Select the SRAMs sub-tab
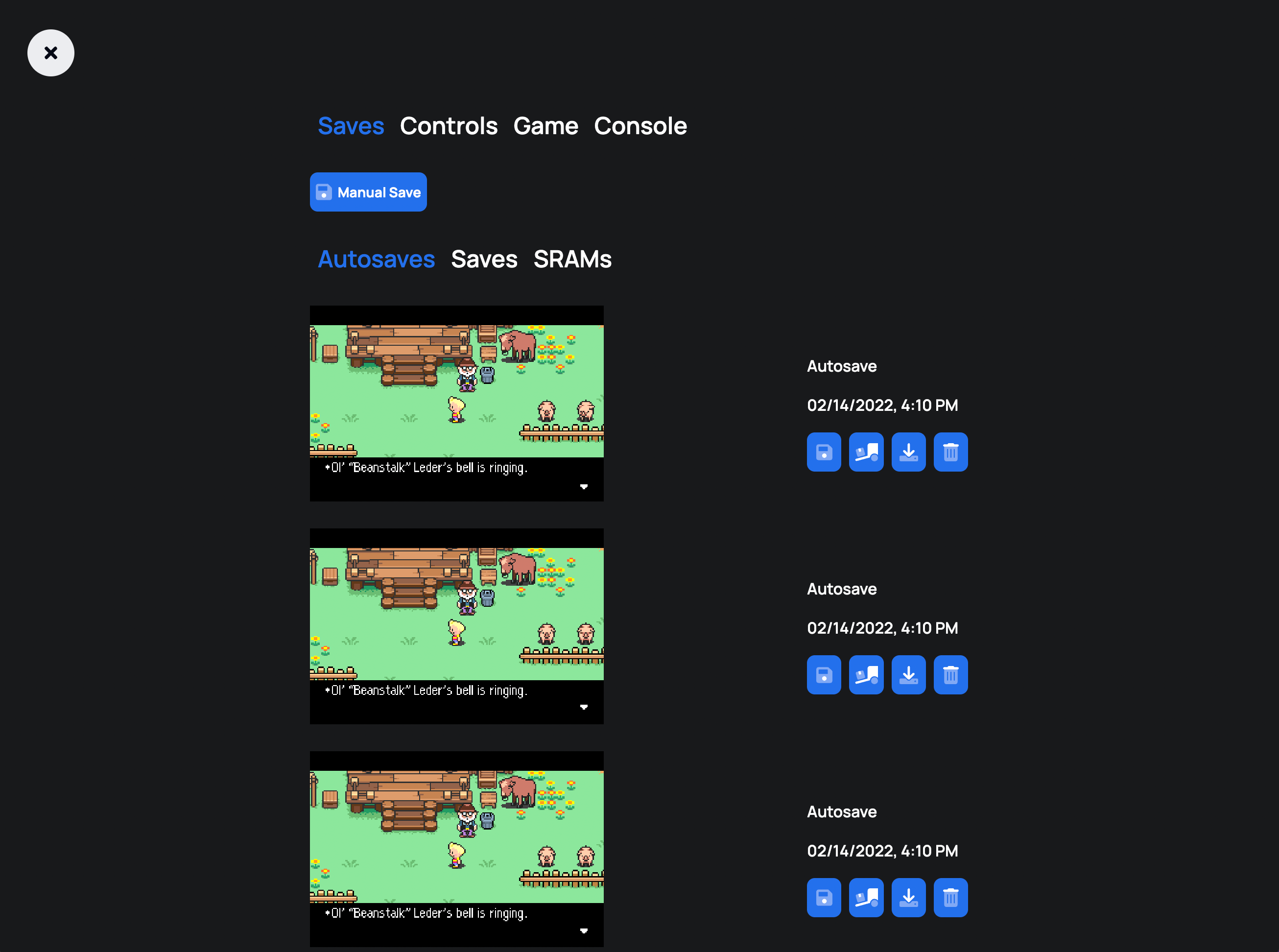The width and height of the screenshot is (1279, 952). 572,260
